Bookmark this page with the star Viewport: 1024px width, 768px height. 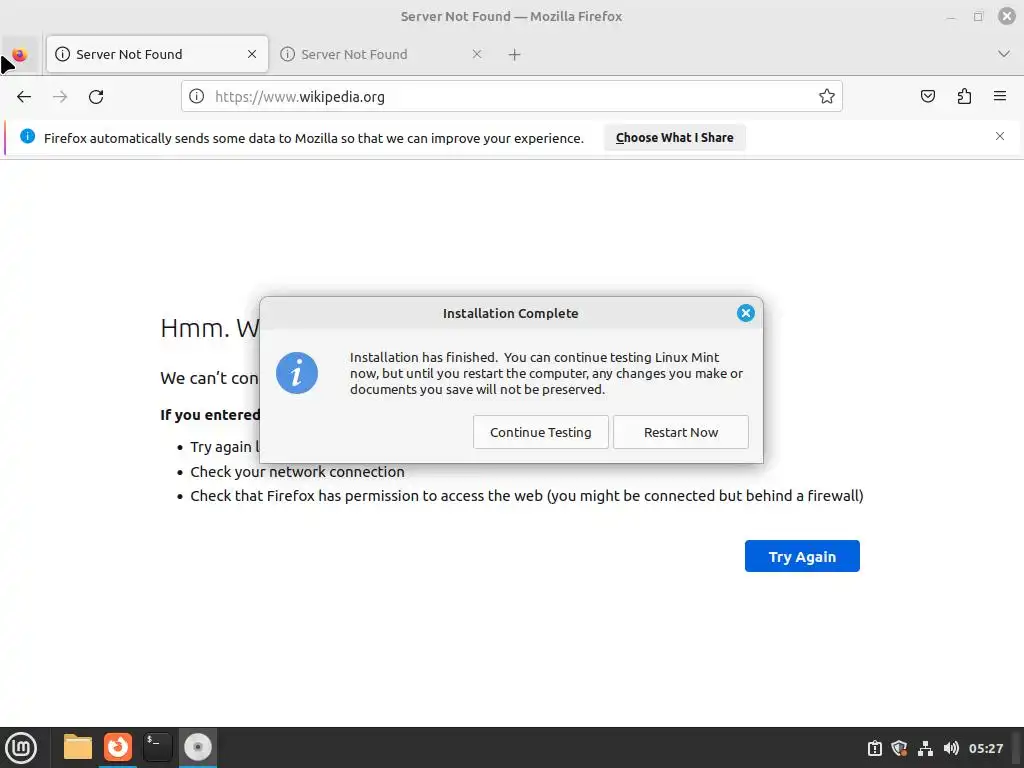827,97
